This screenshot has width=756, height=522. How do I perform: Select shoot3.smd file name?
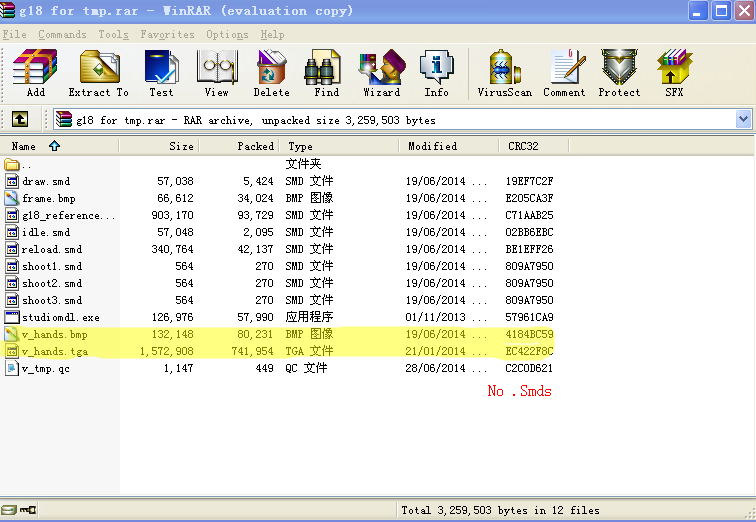coord(52,300)
